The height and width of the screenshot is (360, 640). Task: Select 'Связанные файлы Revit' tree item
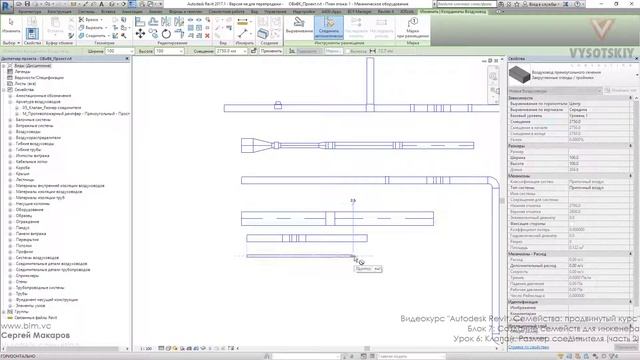click(36, 318)
